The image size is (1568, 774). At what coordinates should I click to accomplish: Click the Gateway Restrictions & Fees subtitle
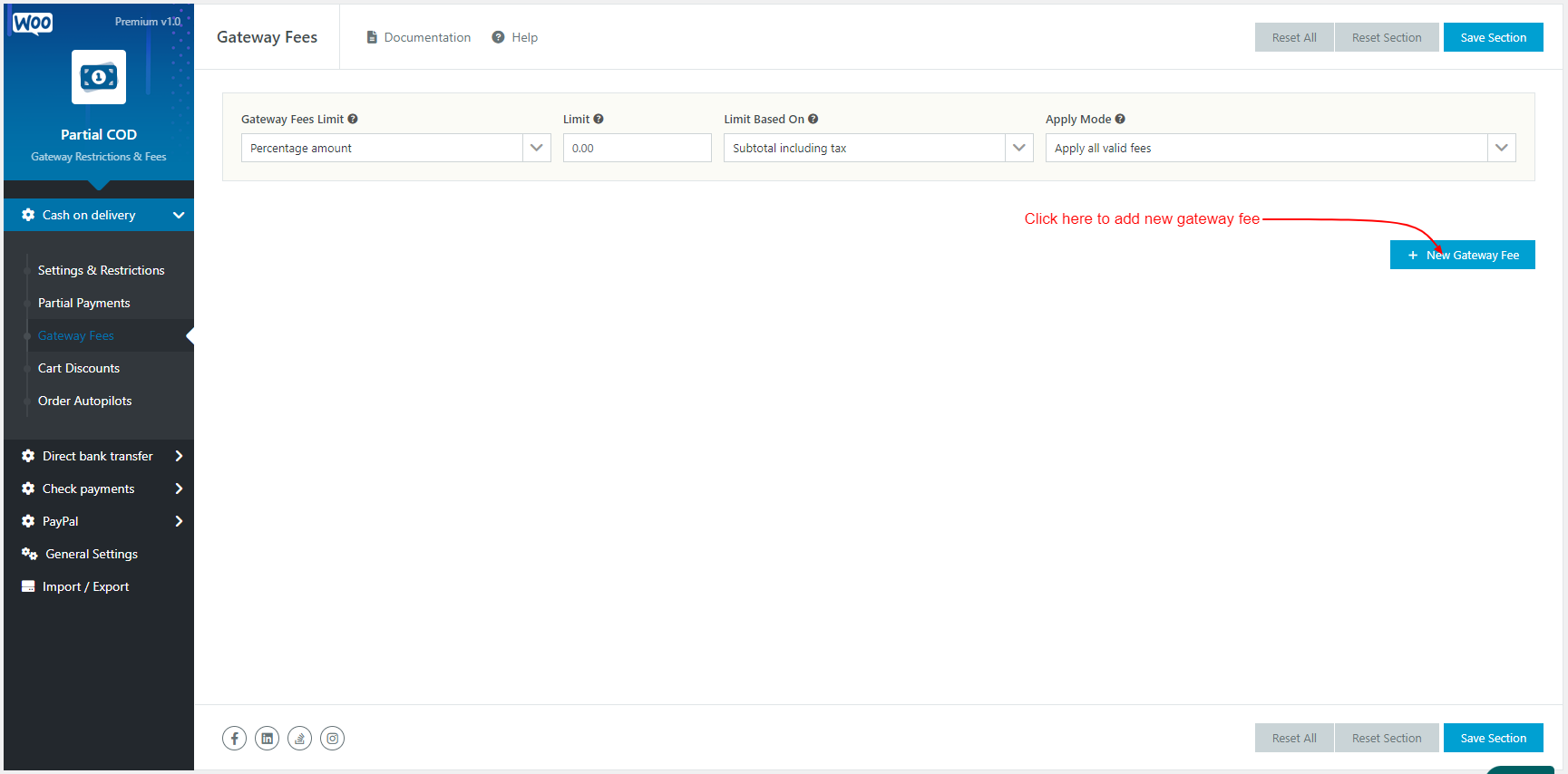[99, 157]
